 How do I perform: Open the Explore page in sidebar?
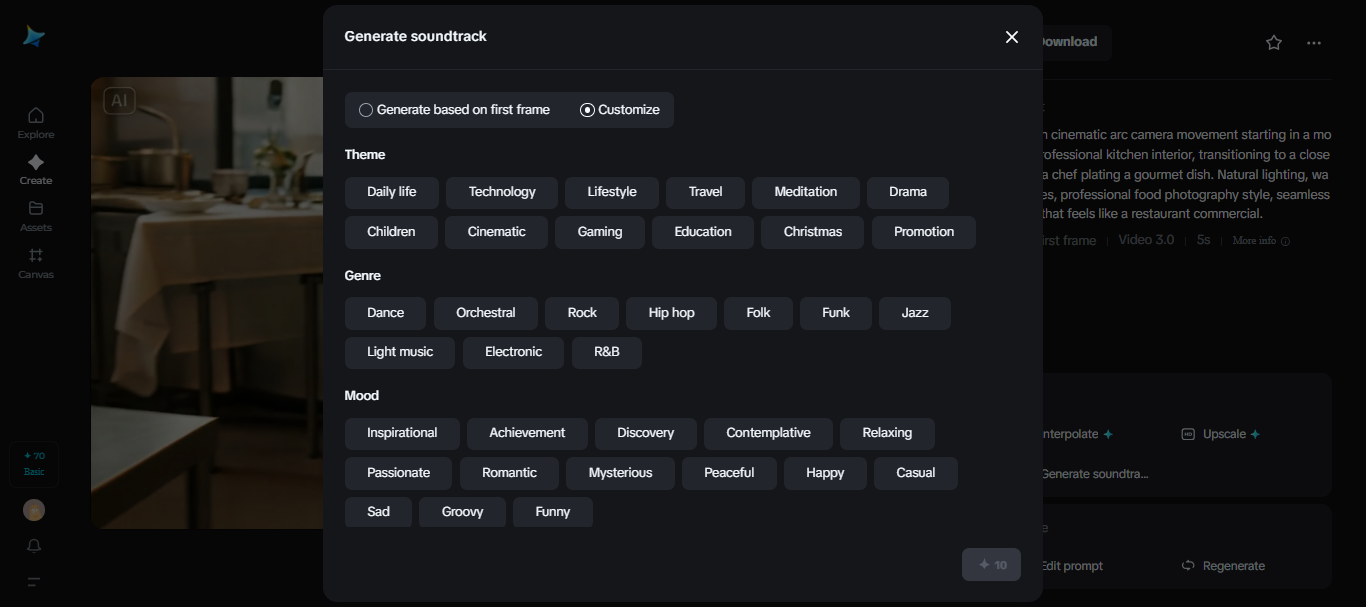coord(36,121)
